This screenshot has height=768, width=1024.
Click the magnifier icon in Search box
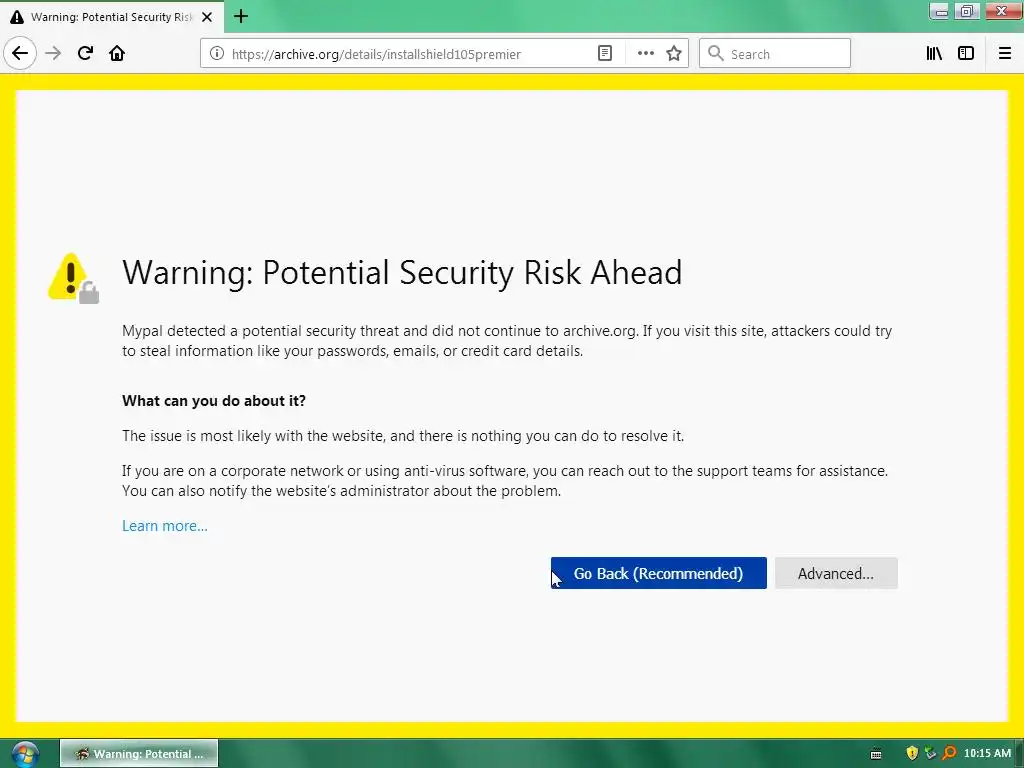tap(716, 54)
